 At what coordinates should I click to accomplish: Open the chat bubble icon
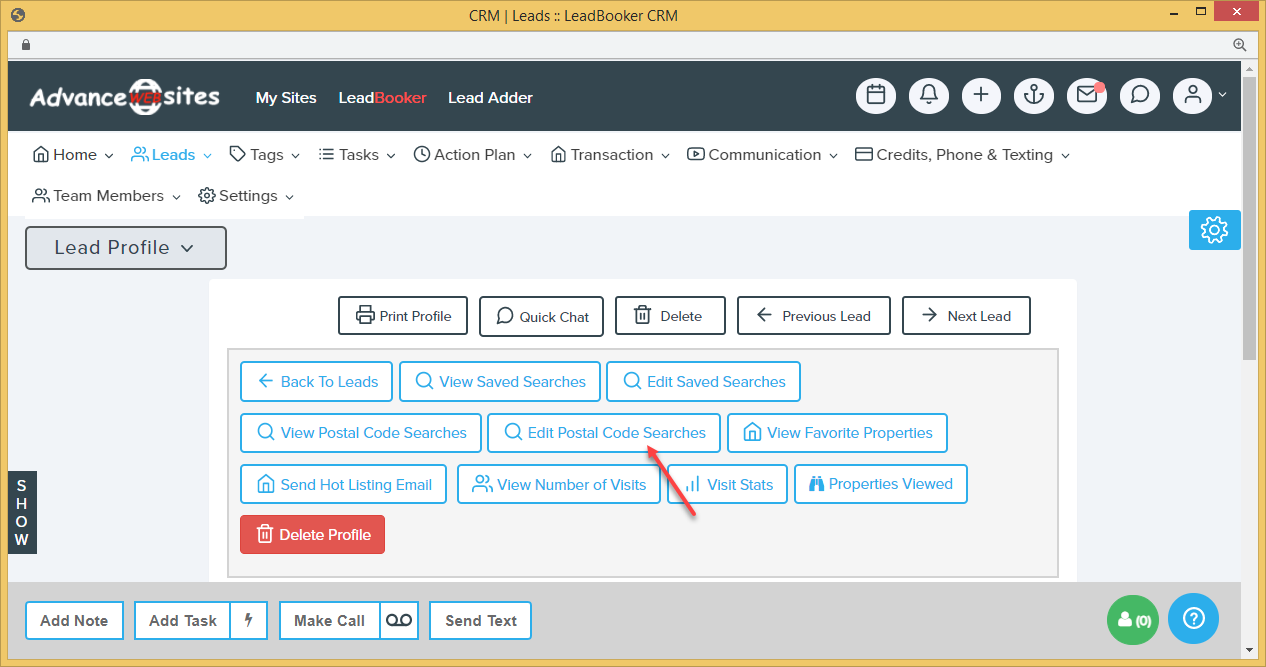coord(1140,96)
